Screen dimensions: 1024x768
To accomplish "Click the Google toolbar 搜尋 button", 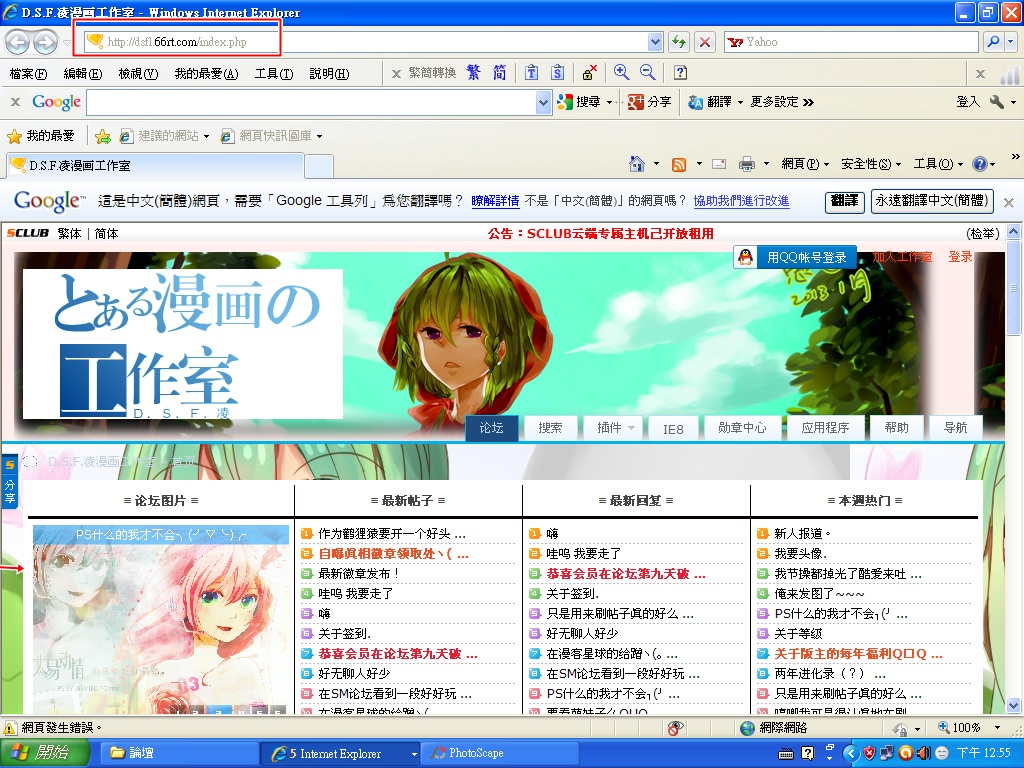I will (581, 102).
